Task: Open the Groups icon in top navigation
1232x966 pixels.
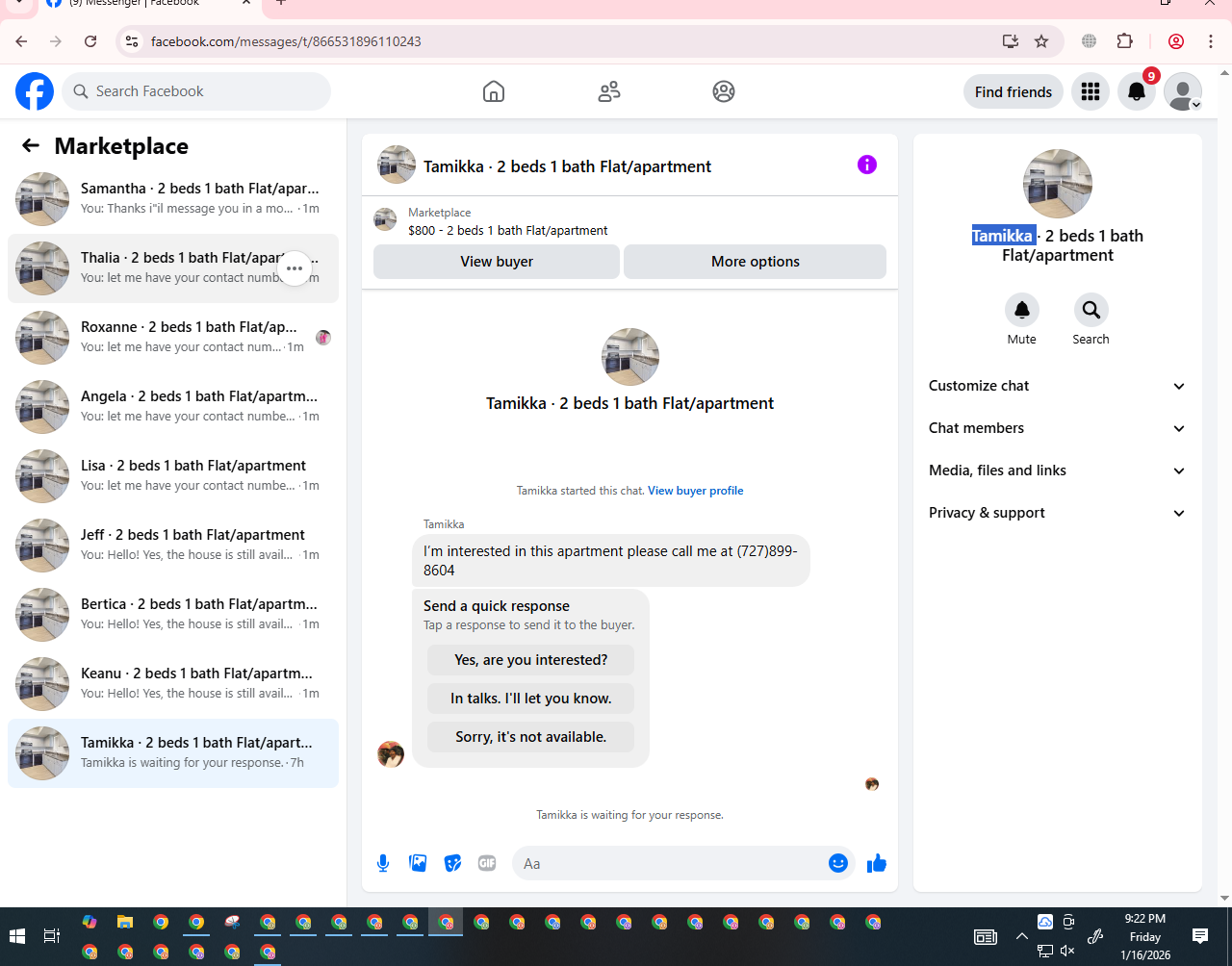Action: click(x=724, y=91)
